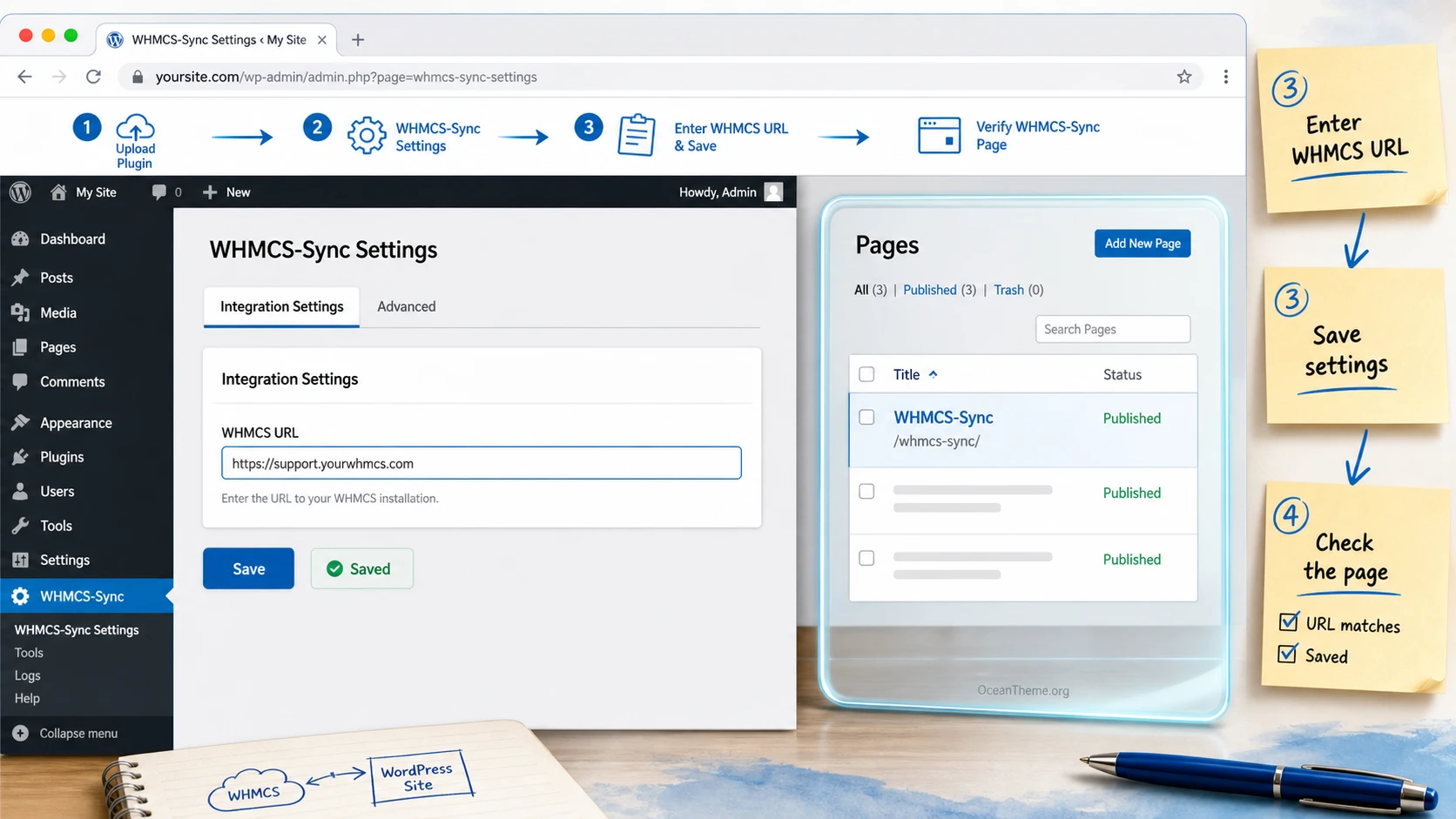This screenshot has width=1456, height=819.
Task: Click Add New Page button
Action: click(x=1143, y=244)
